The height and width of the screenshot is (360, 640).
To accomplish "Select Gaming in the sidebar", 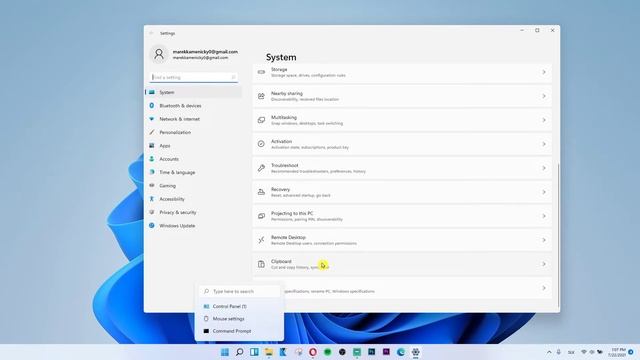I will click(x=193, y=186).
